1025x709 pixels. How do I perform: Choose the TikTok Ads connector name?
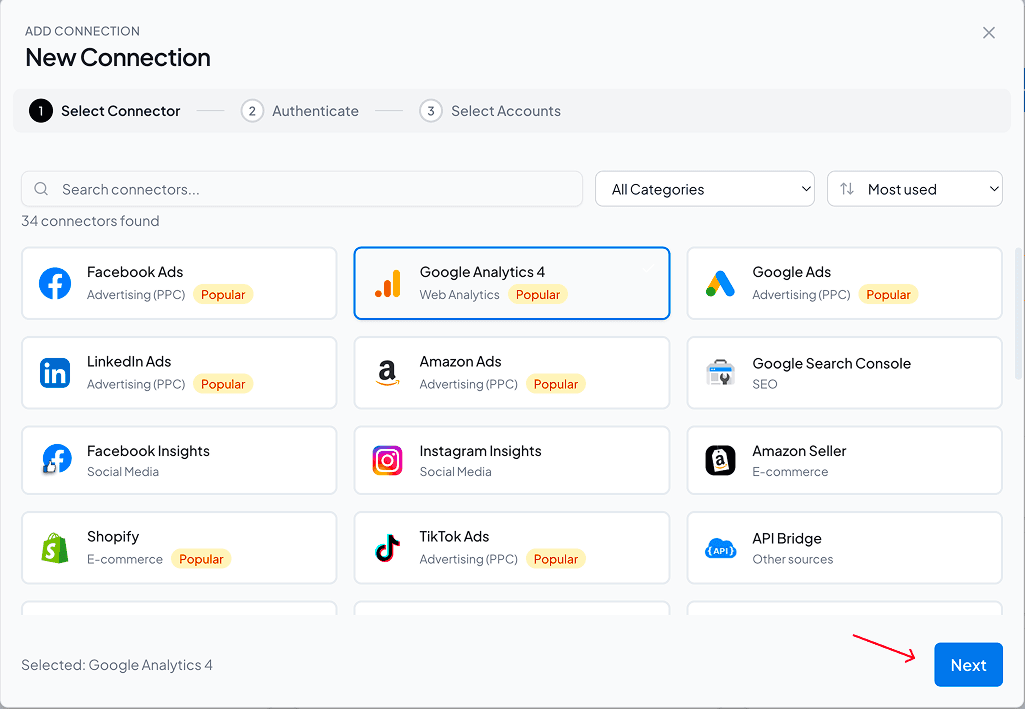click(x=454, y=536)
